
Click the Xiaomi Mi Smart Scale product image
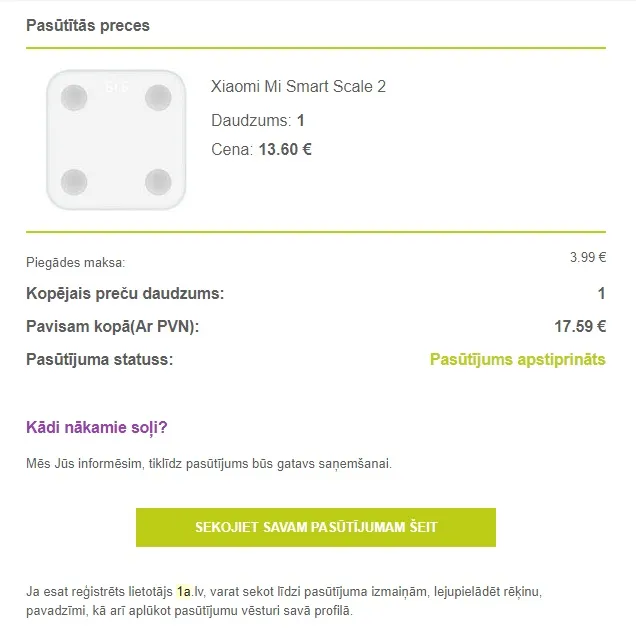tap(116, 139)
